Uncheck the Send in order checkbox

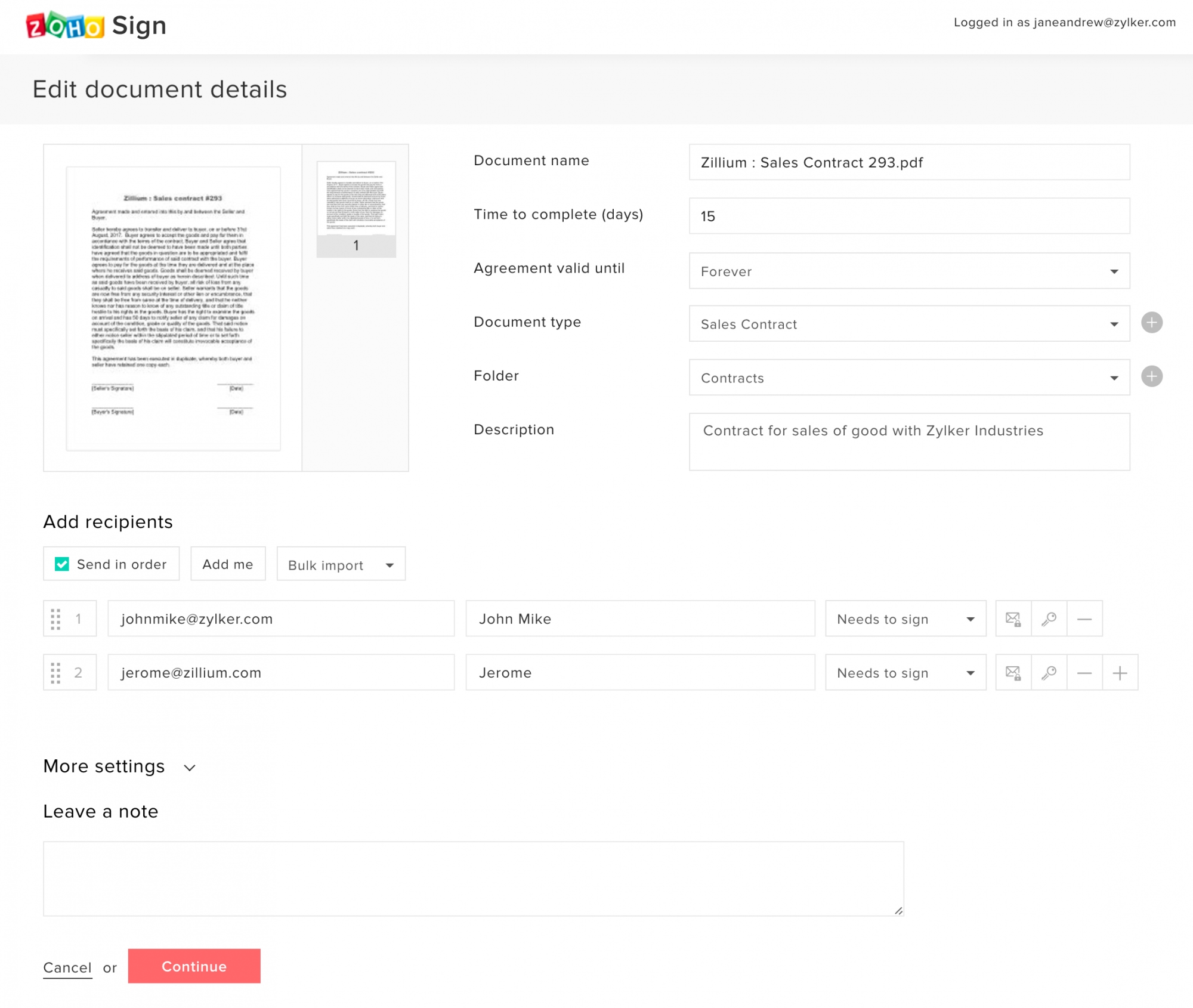[x=62, y=564]
